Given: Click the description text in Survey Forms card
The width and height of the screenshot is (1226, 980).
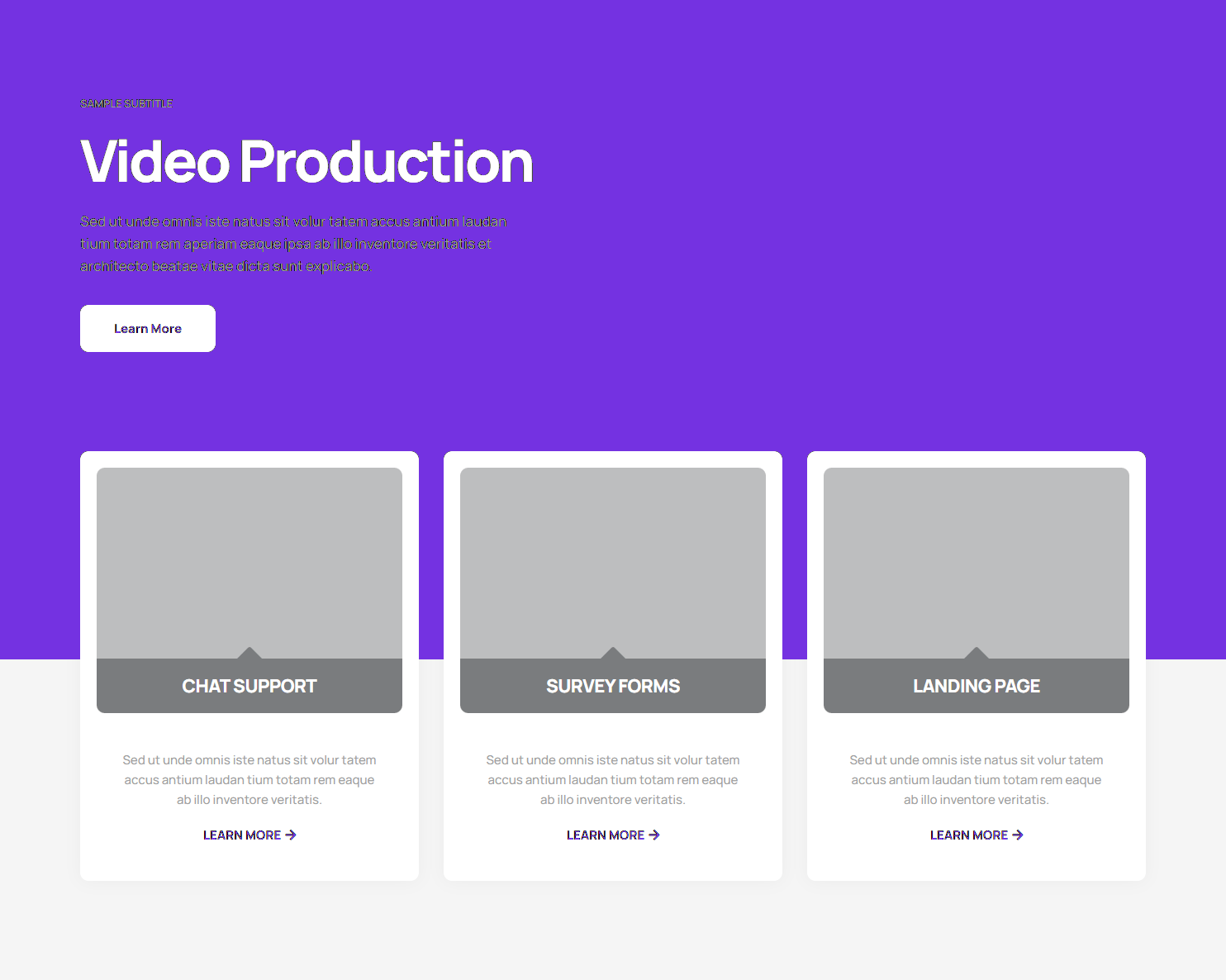Looking at the screenshot, I should 613,780.
